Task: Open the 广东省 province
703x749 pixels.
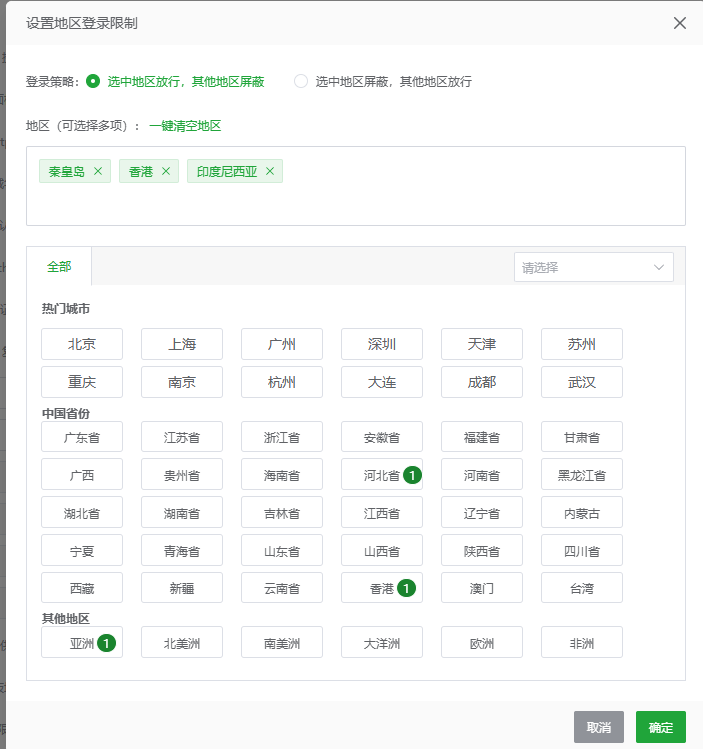Action: [82, 437]
